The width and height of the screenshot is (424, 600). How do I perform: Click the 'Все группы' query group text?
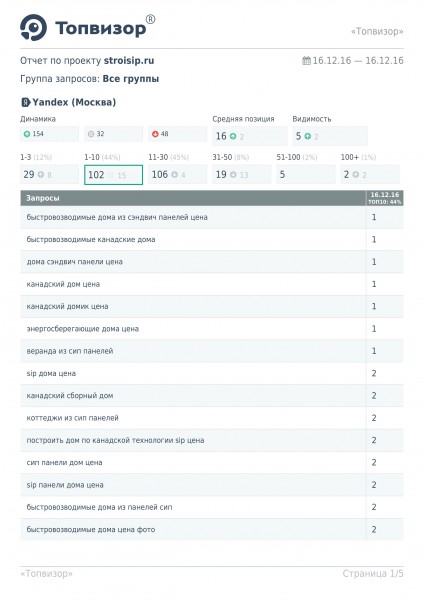coord(131,79)
